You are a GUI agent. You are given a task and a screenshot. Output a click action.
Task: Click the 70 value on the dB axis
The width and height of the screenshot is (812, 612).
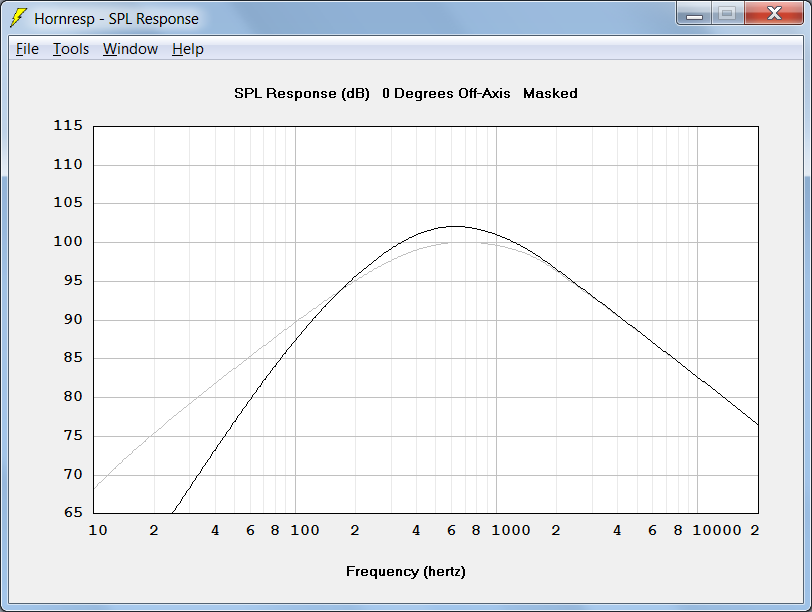click(73, 474)
